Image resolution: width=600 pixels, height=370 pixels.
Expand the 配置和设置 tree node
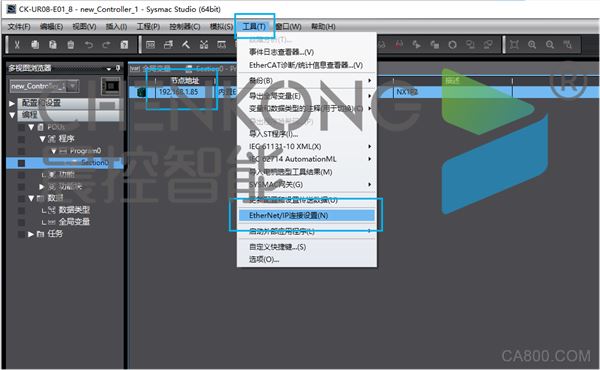pos(12,103)
